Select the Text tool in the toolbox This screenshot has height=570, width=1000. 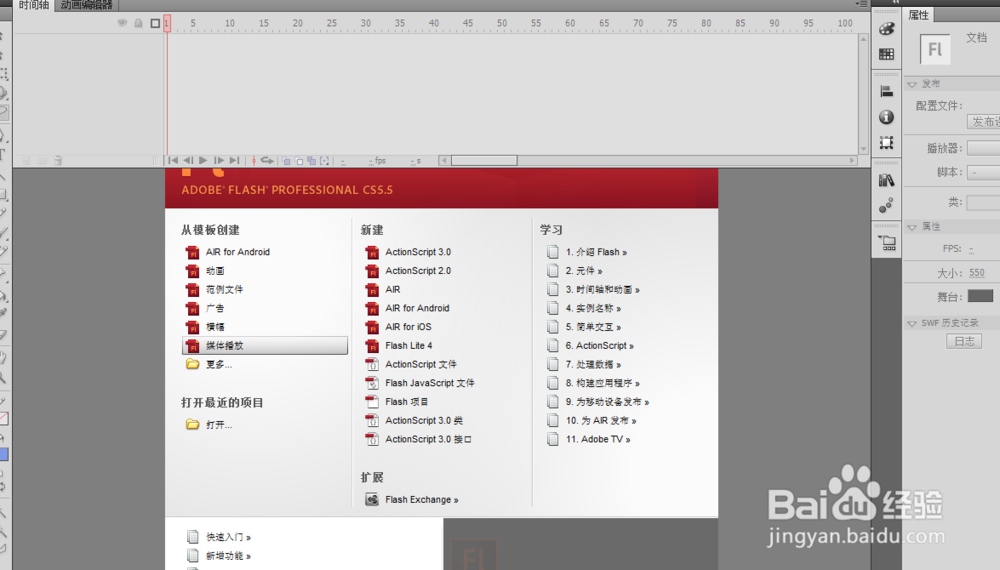click(x=3, y=155)
